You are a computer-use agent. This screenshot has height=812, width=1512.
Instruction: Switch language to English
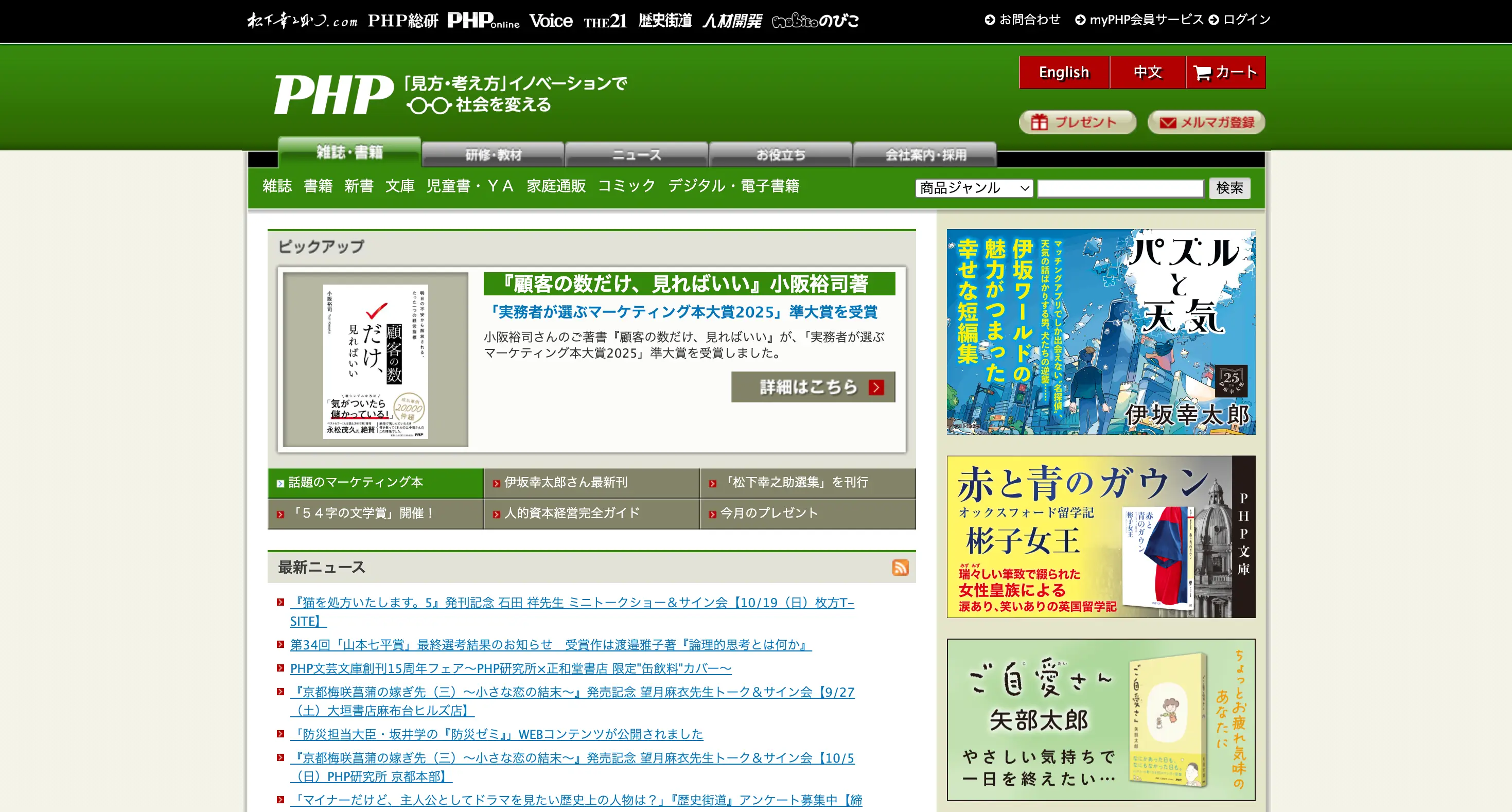coord(1064,72)
